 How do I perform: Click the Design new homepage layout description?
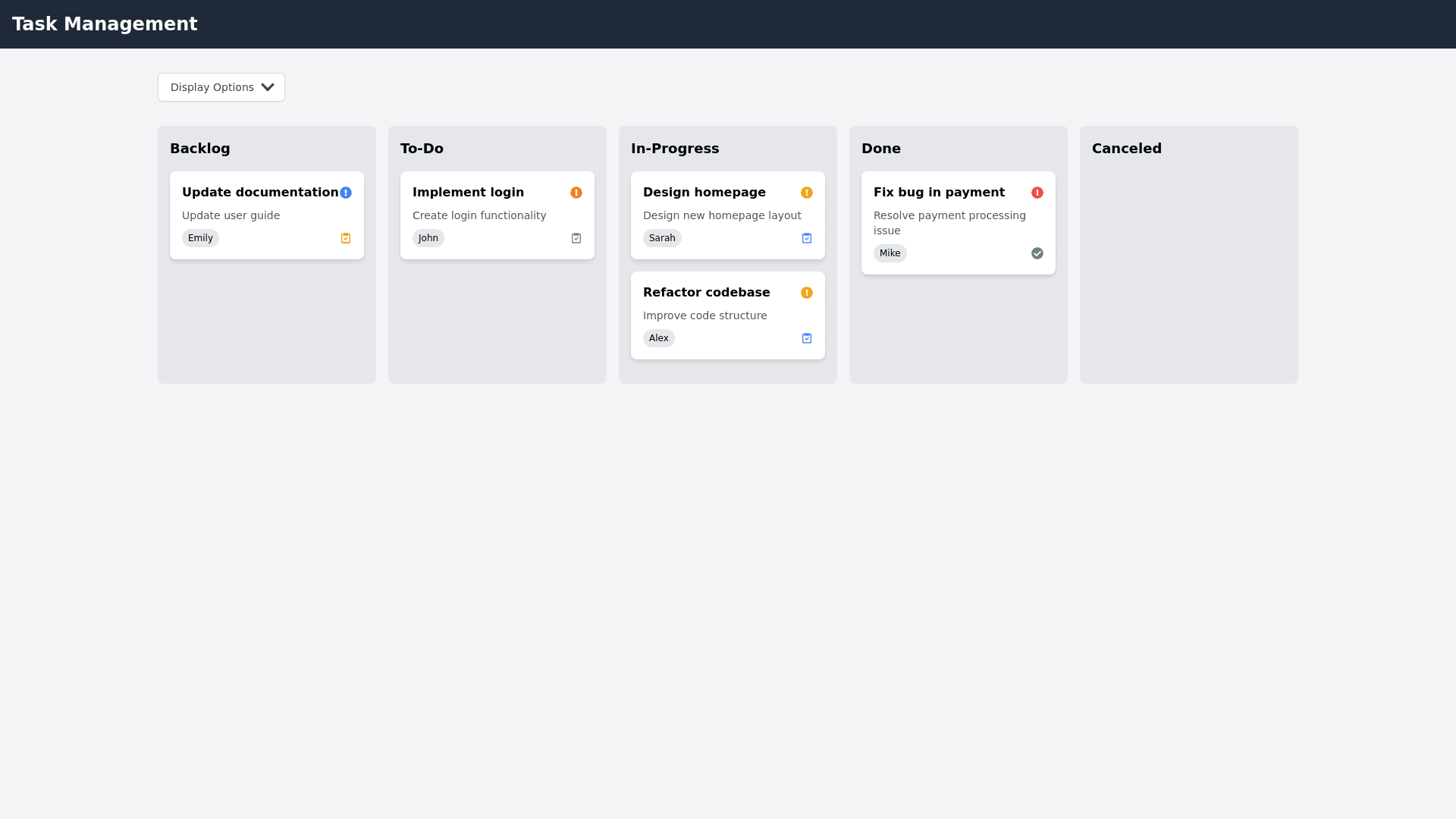click(722, 215)
